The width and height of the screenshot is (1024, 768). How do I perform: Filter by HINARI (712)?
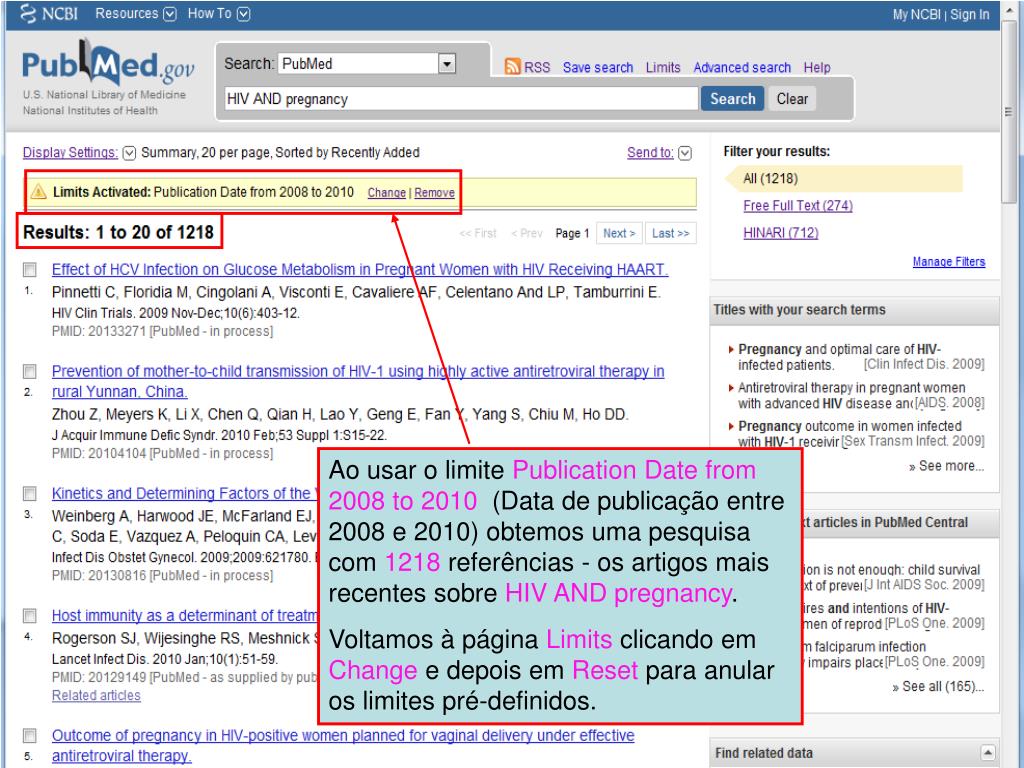pyautogui.click(x=780, y=233)
